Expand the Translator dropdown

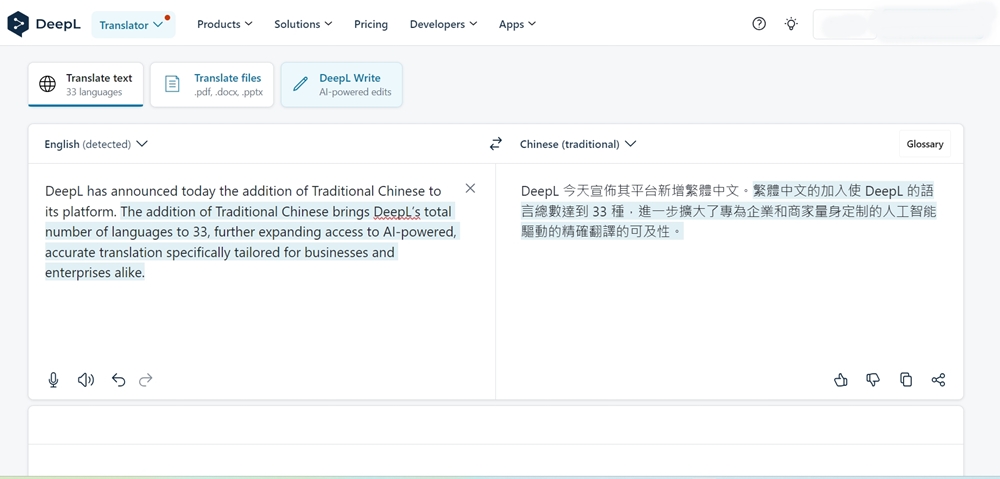point(133,25)
